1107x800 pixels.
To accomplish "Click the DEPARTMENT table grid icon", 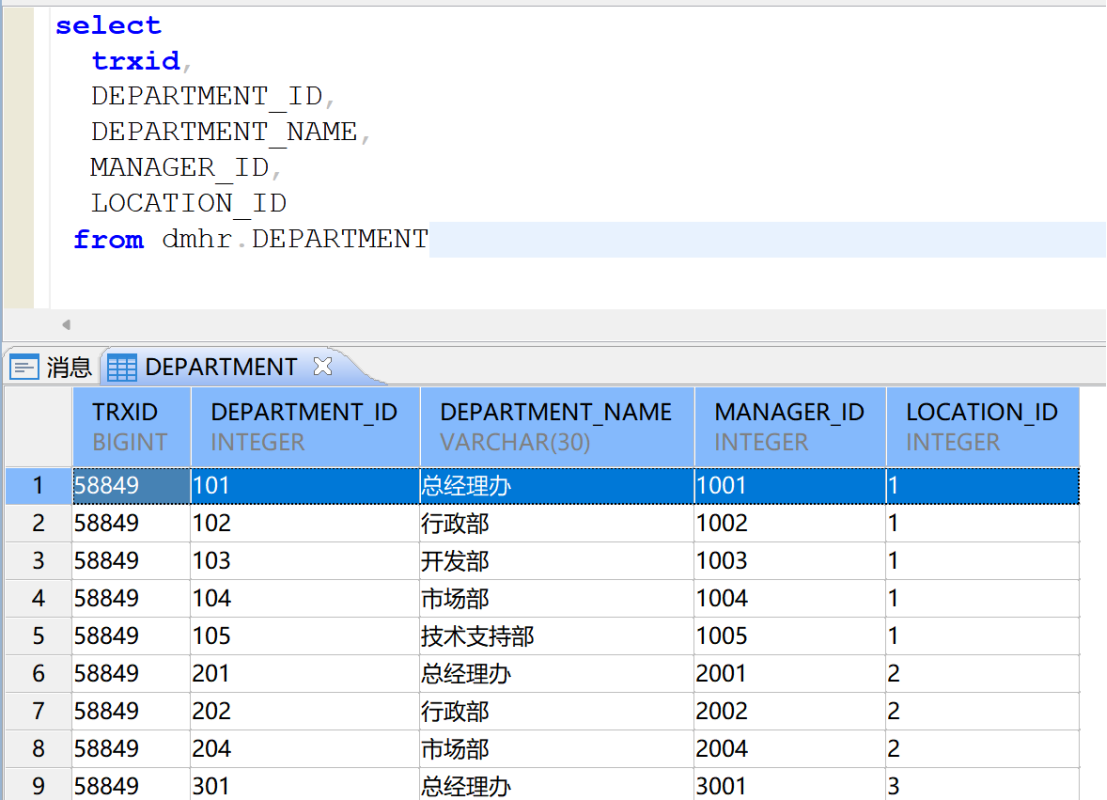I will (x=121, y=368).
